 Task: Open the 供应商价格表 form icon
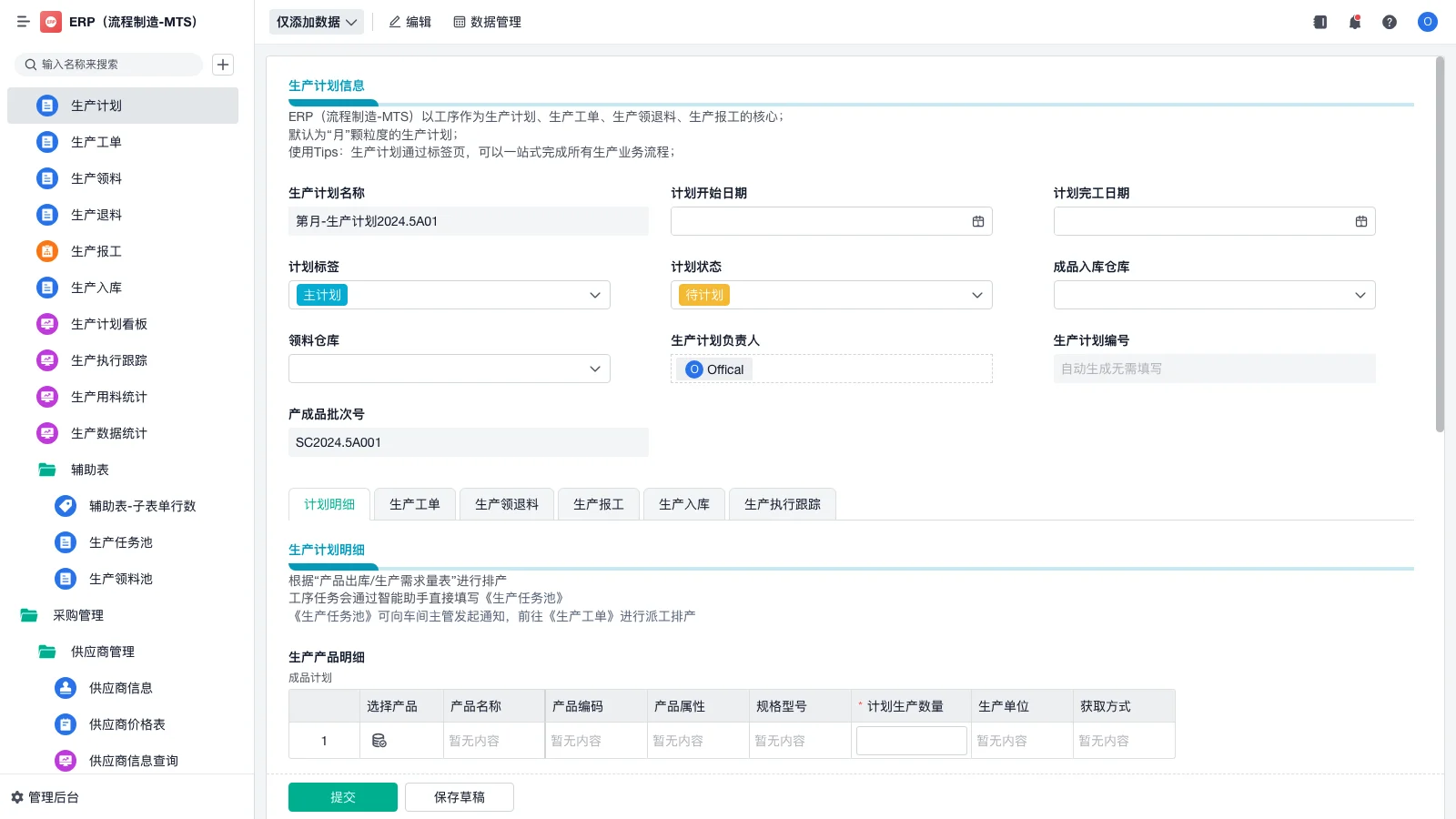coord(66,724)
